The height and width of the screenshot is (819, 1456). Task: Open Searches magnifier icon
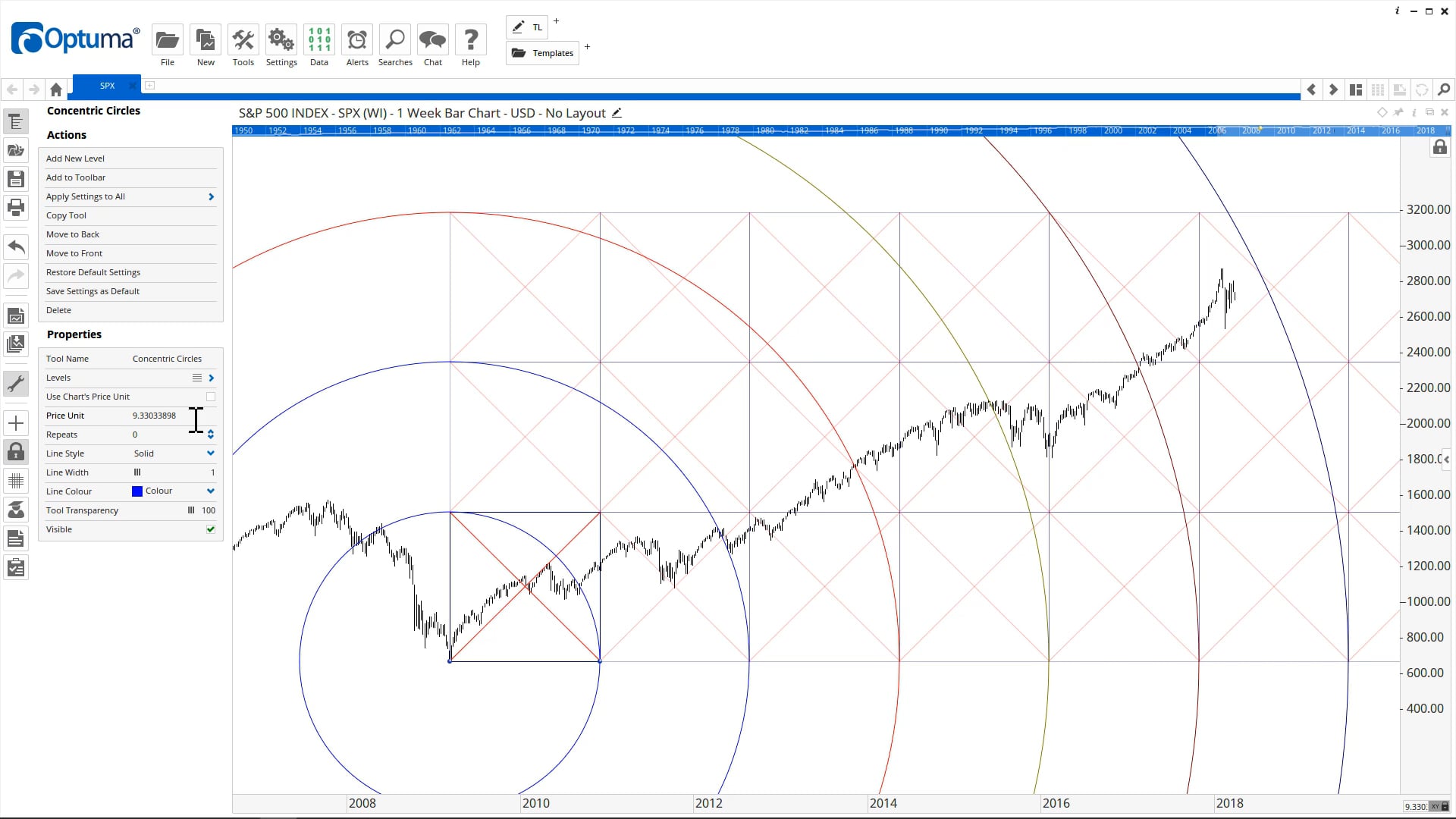(395, 40)
